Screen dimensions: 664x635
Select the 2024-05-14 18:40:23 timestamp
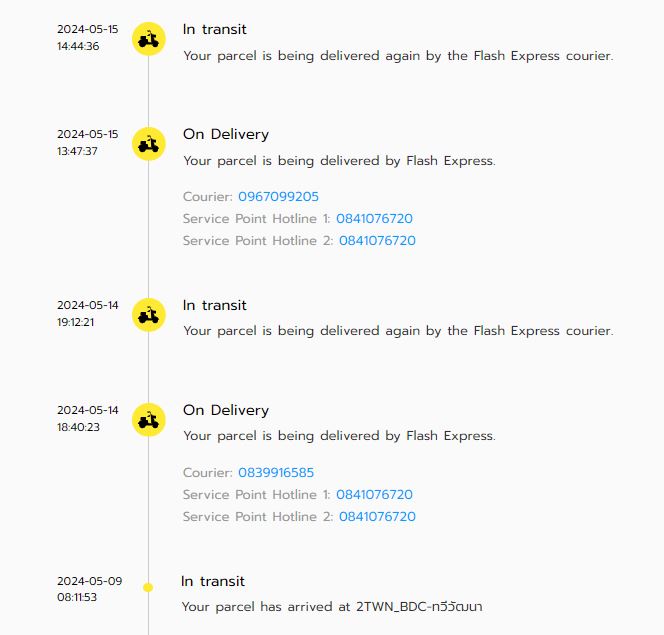[x=87, y=418]
